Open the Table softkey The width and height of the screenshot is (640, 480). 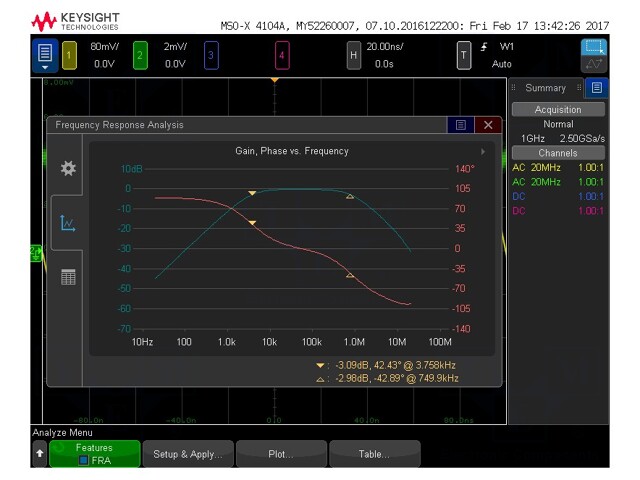point(374,453)
